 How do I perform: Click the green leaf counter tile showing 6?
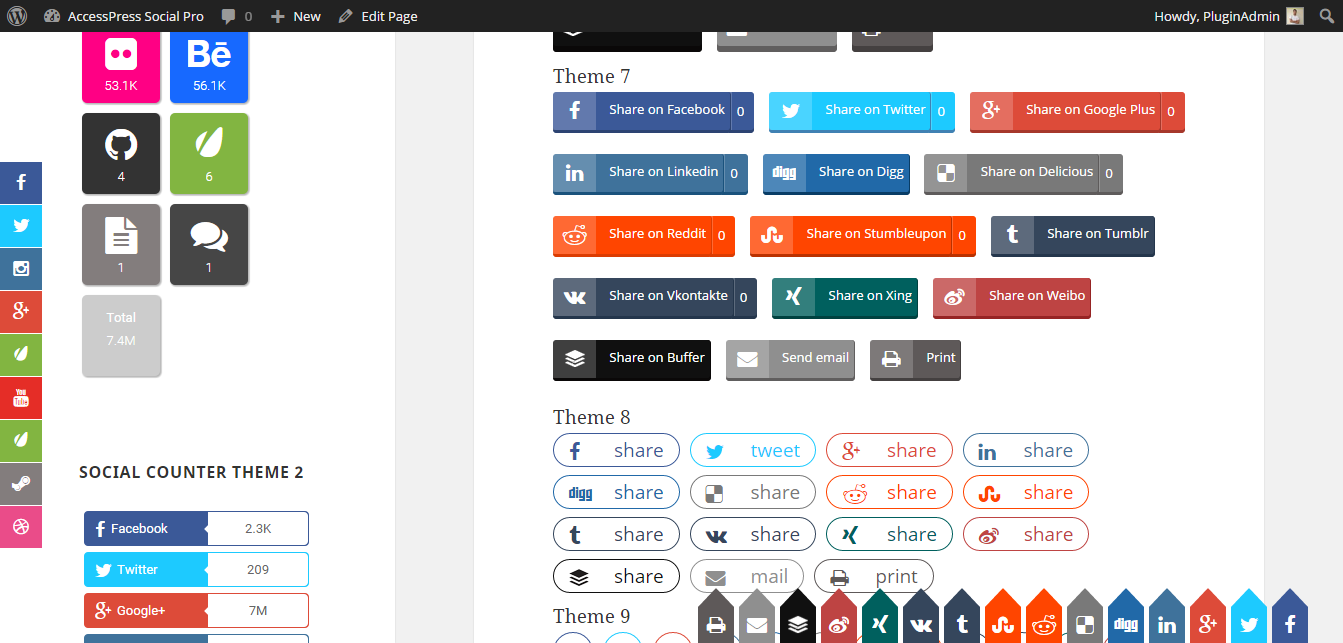click(209, 153)
